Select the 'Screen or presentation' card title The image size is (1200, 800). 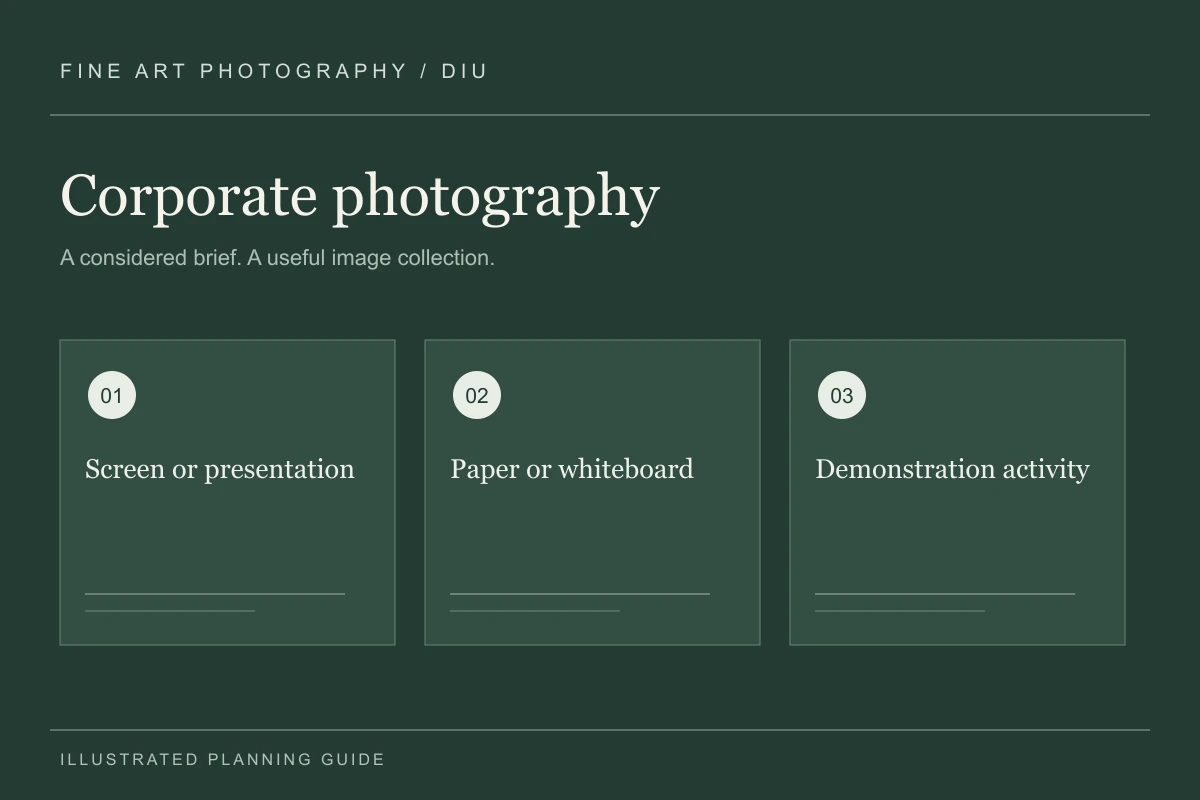(x=220, y=469)
